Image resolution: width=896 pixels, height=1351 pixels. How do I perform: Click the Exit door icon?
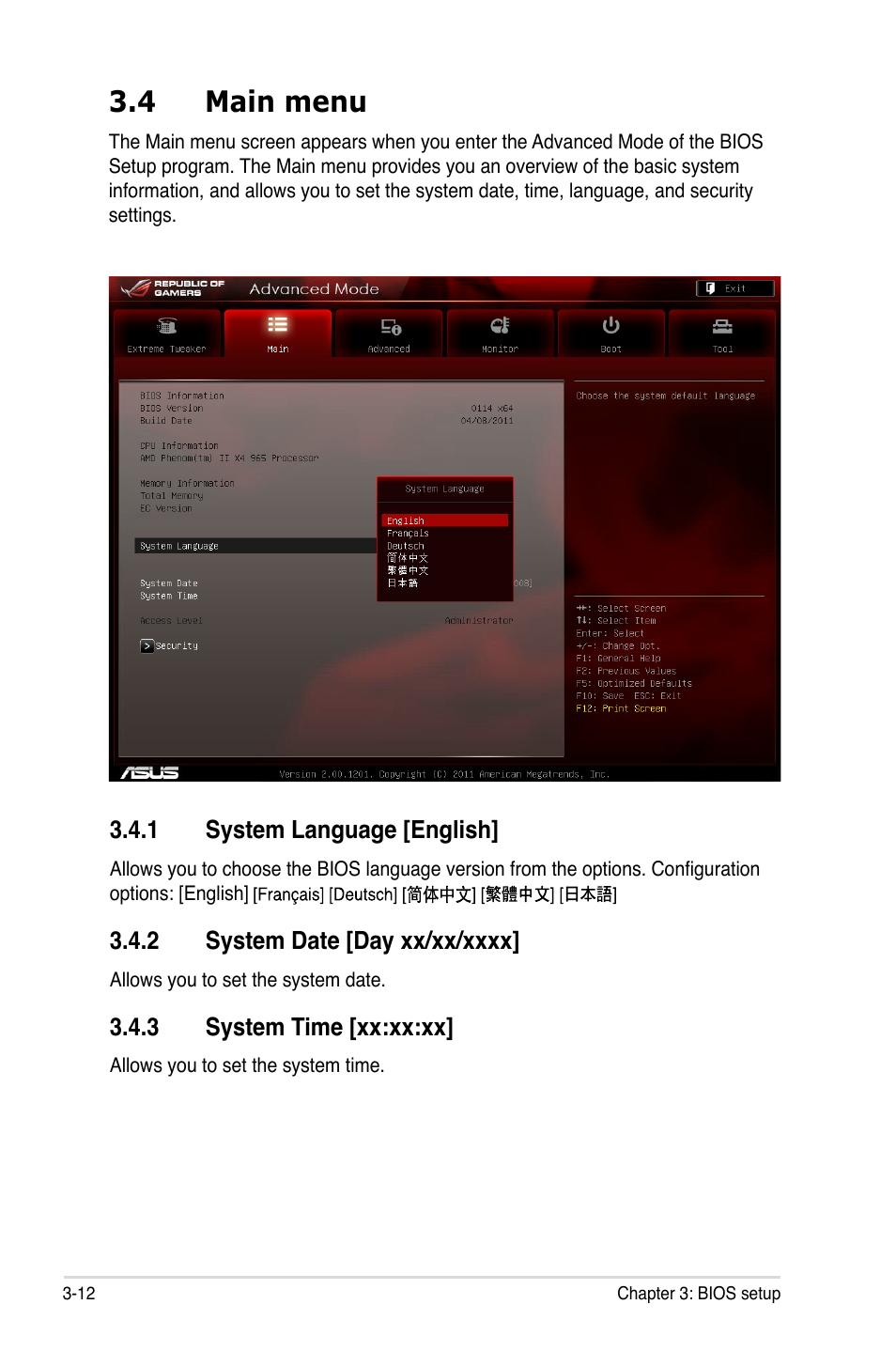click(x=711, y=288)
